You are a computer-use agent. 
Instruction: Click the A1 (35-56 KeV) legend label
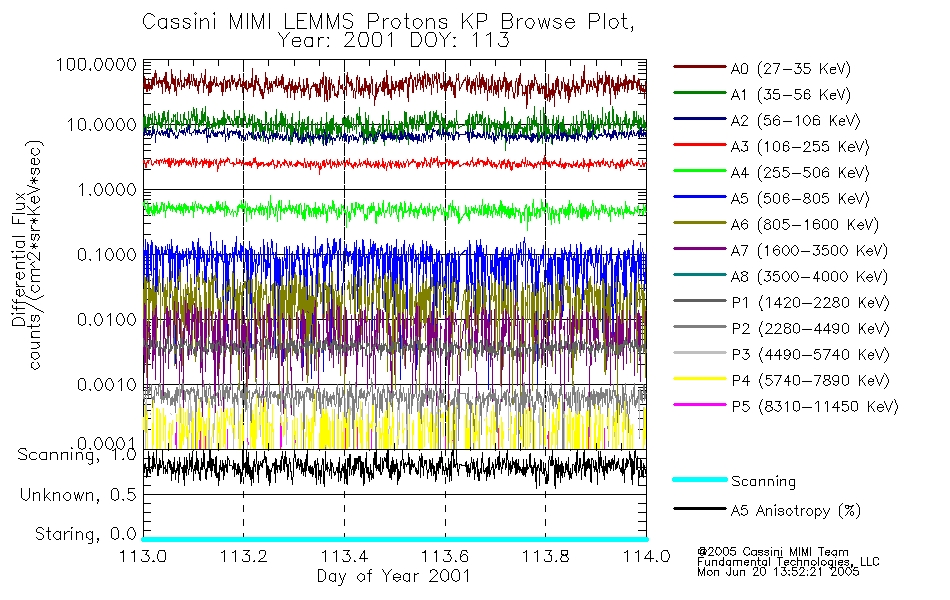click(x=790, y=95)
